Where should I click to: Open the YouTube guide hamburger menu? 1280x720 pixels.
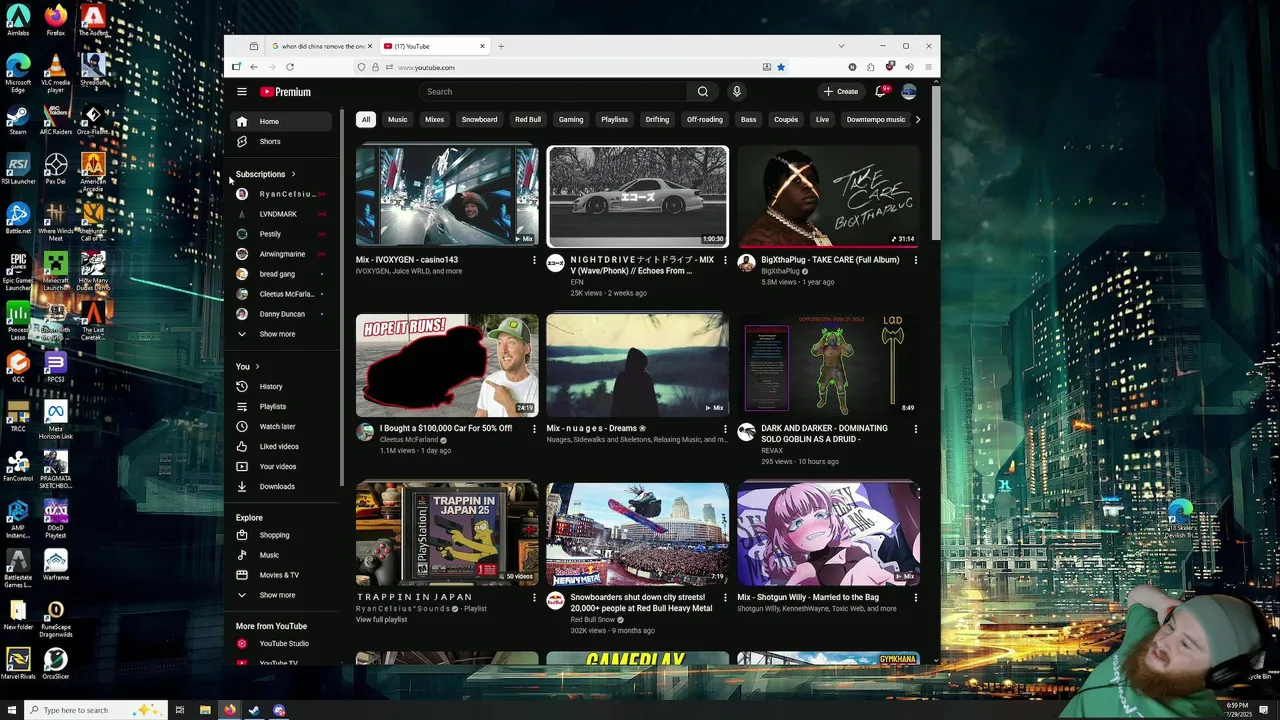tap(241, 92)
